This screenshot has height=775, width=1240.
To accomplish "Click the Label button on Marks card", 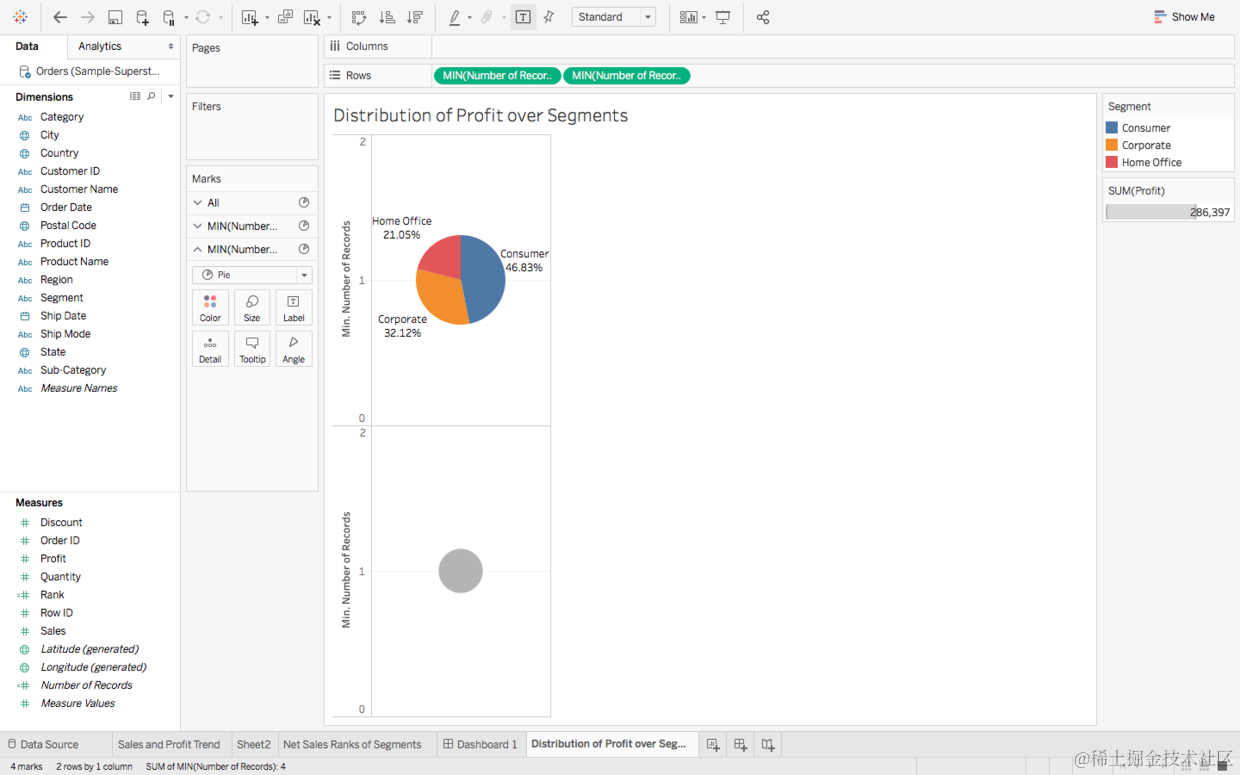I will [x=293, y=308].
